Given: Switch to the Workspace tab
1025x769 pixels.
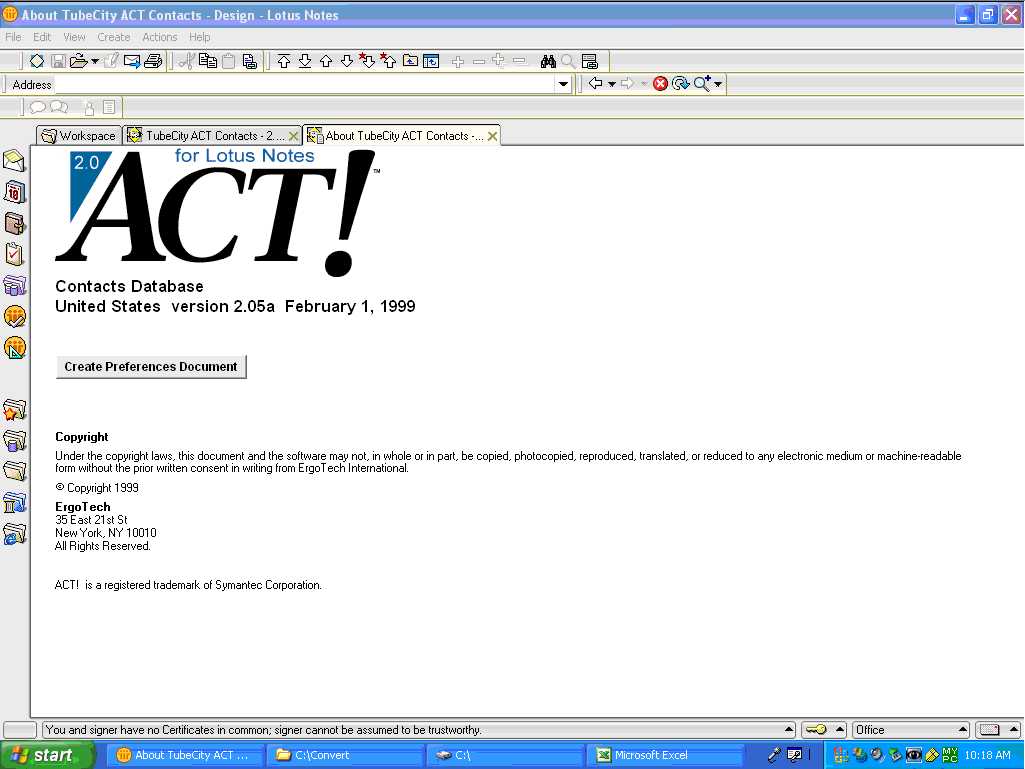Looking at the screenshot, I should point(78,135).
